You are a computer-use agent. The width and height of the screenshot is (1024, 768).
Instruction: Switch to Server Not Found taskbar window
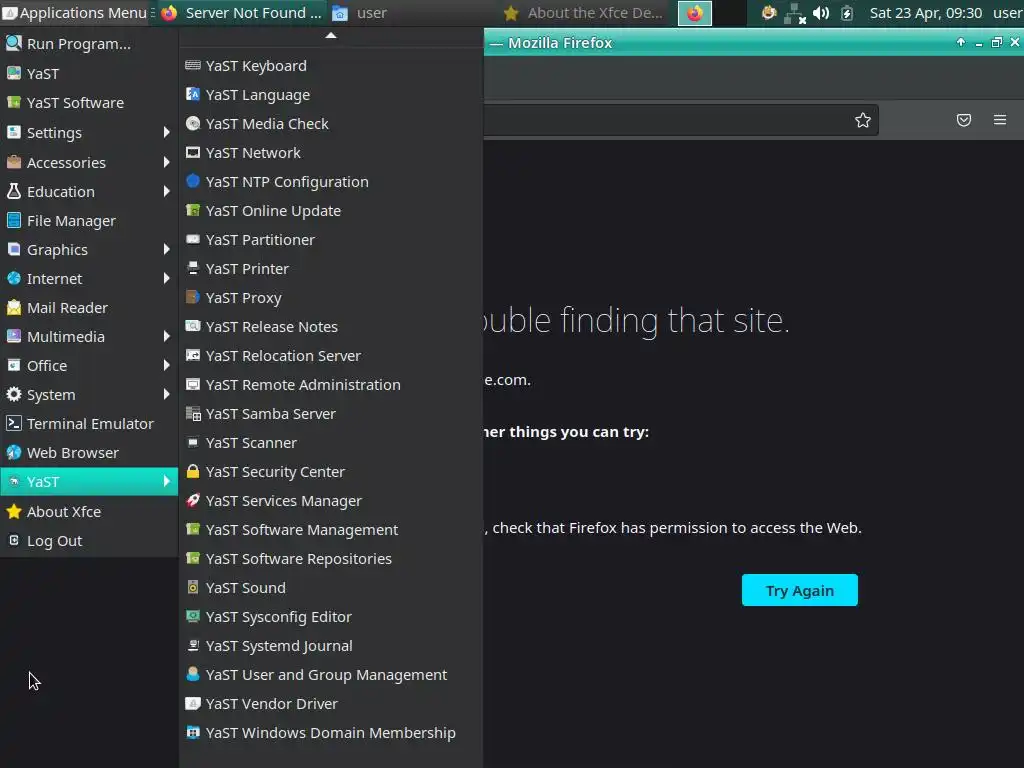pyautogui.click(x=242, y=13)
